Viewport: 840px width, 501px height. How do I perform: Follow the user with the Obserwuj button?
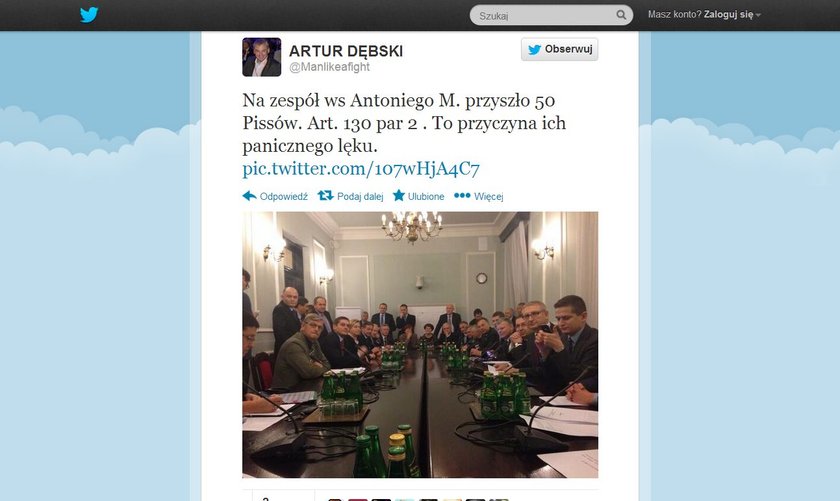tap(559, 49)
